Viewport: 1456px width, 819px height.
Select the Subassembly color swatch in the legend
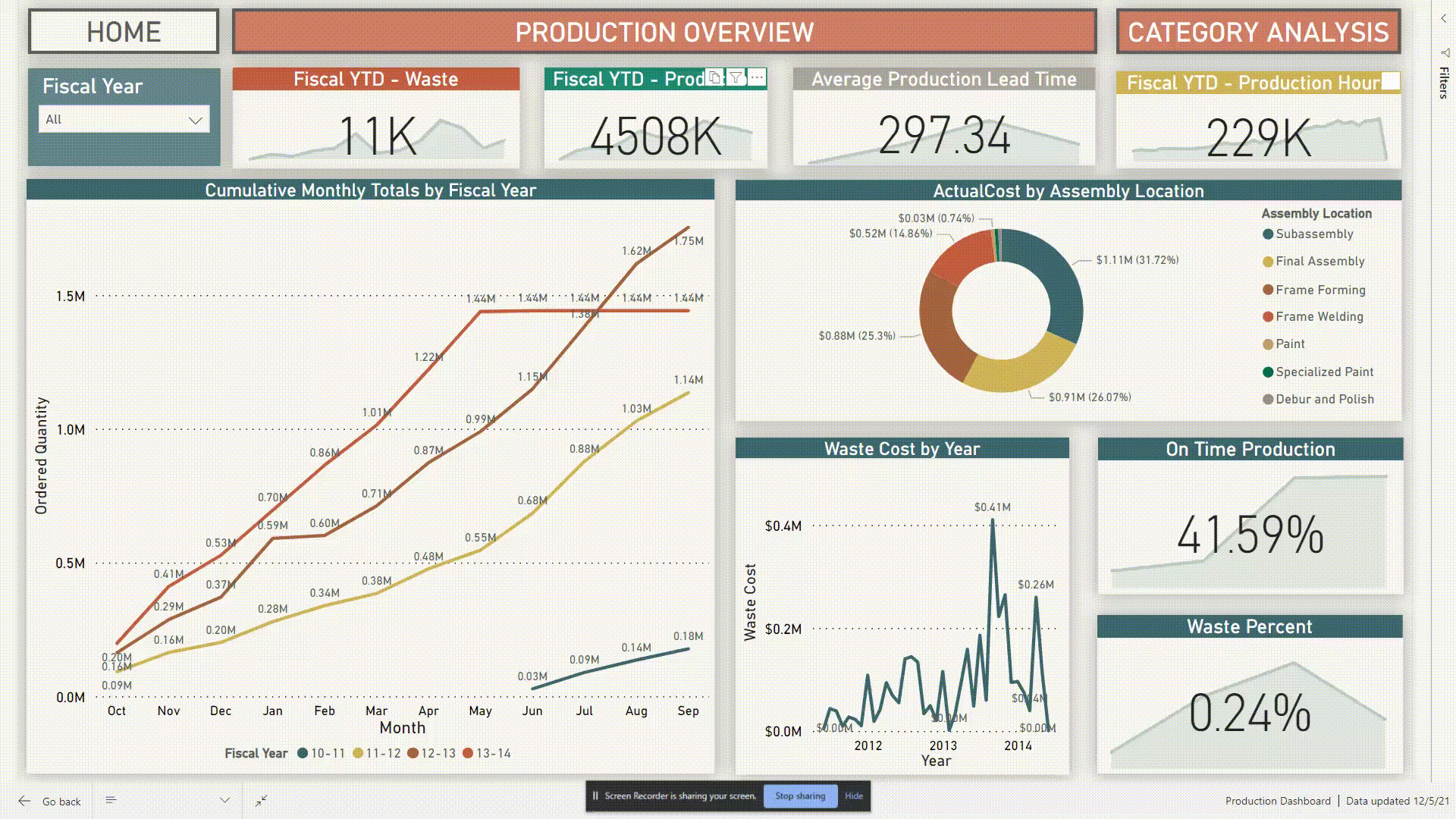click(1267, 234)
